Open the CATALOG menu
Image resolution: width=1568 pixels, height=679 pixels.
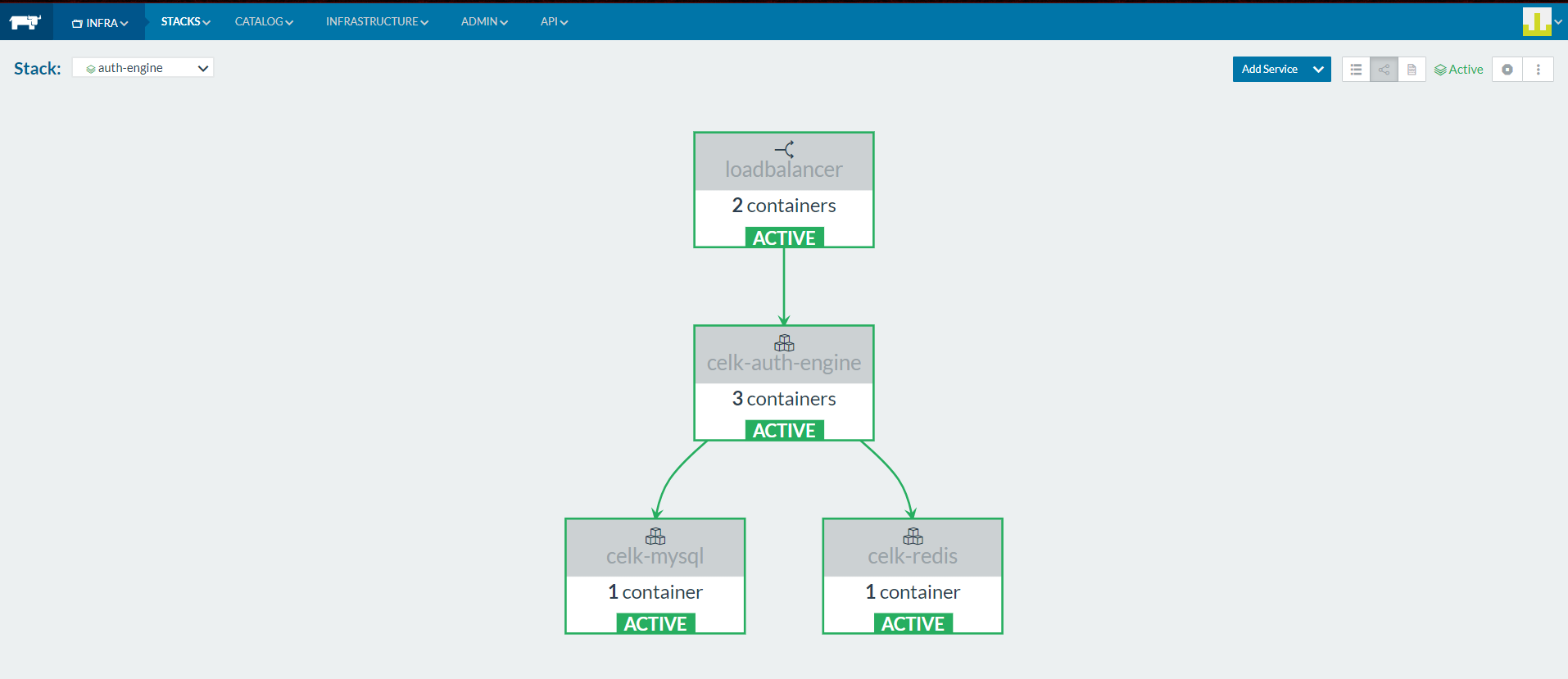264,21
